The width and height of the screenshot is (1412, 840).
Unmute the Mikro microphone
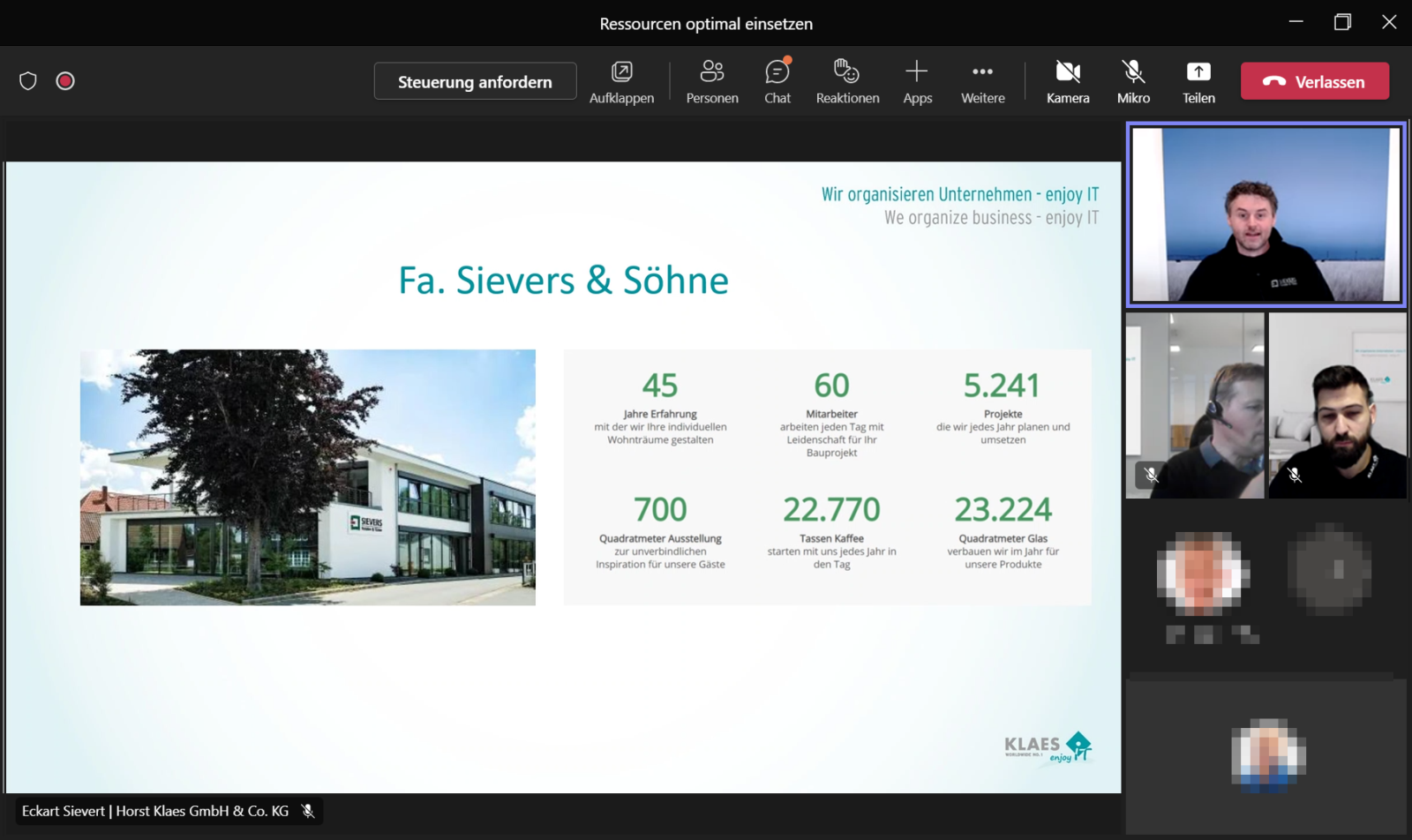coord(1133,82)
